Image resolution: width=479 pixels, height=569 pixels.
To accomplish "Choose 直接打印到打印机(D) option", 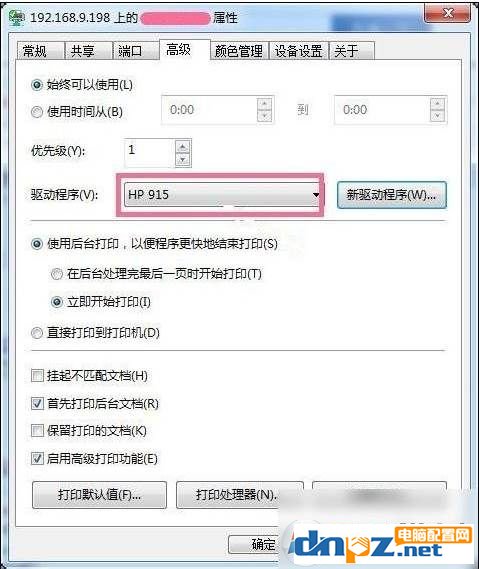I will click(x=37, y=333).
